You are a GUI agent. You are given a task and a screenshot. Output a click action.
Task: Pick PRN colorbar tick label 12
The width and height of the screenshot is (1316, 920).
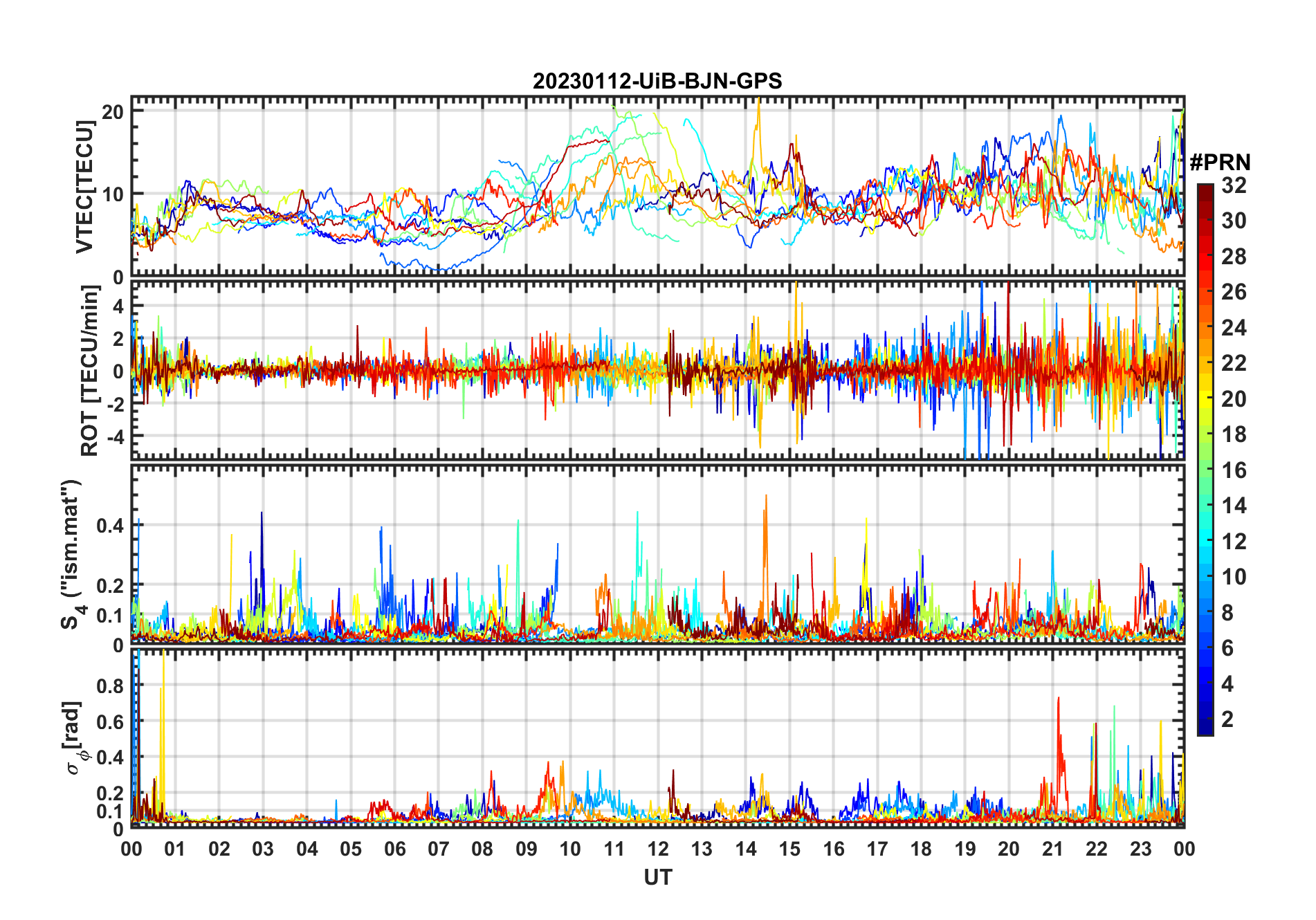[x=1234, y=541]
